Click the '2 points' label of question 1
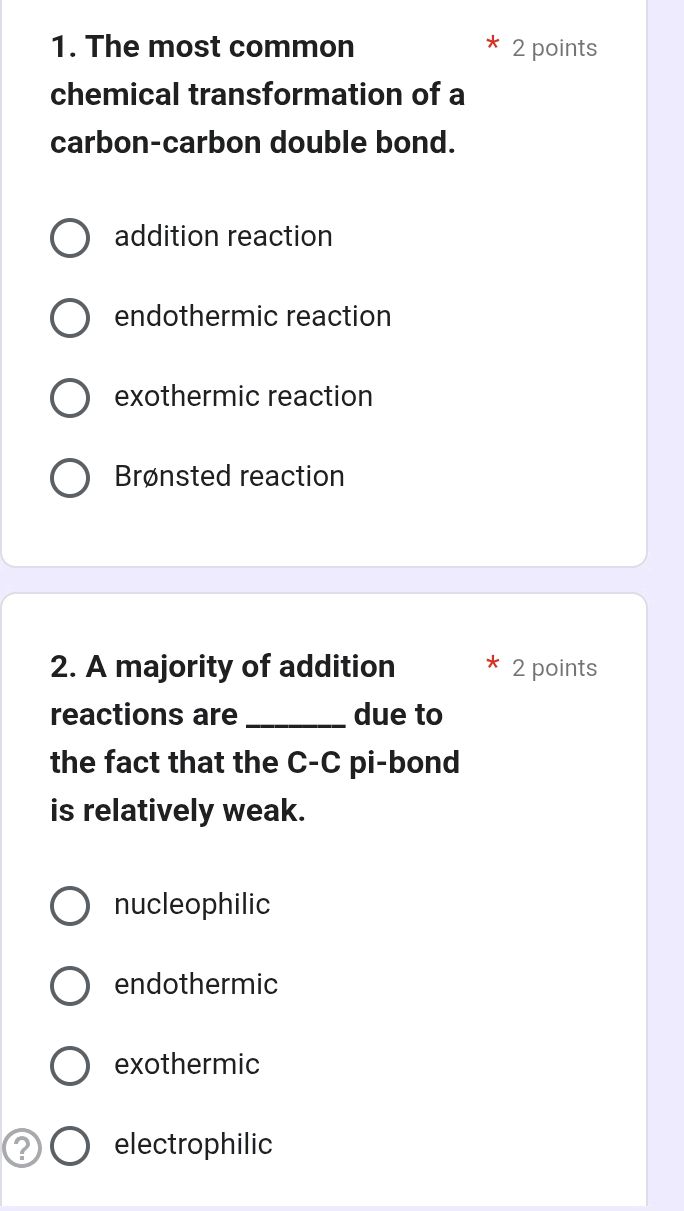 (554, 48)
